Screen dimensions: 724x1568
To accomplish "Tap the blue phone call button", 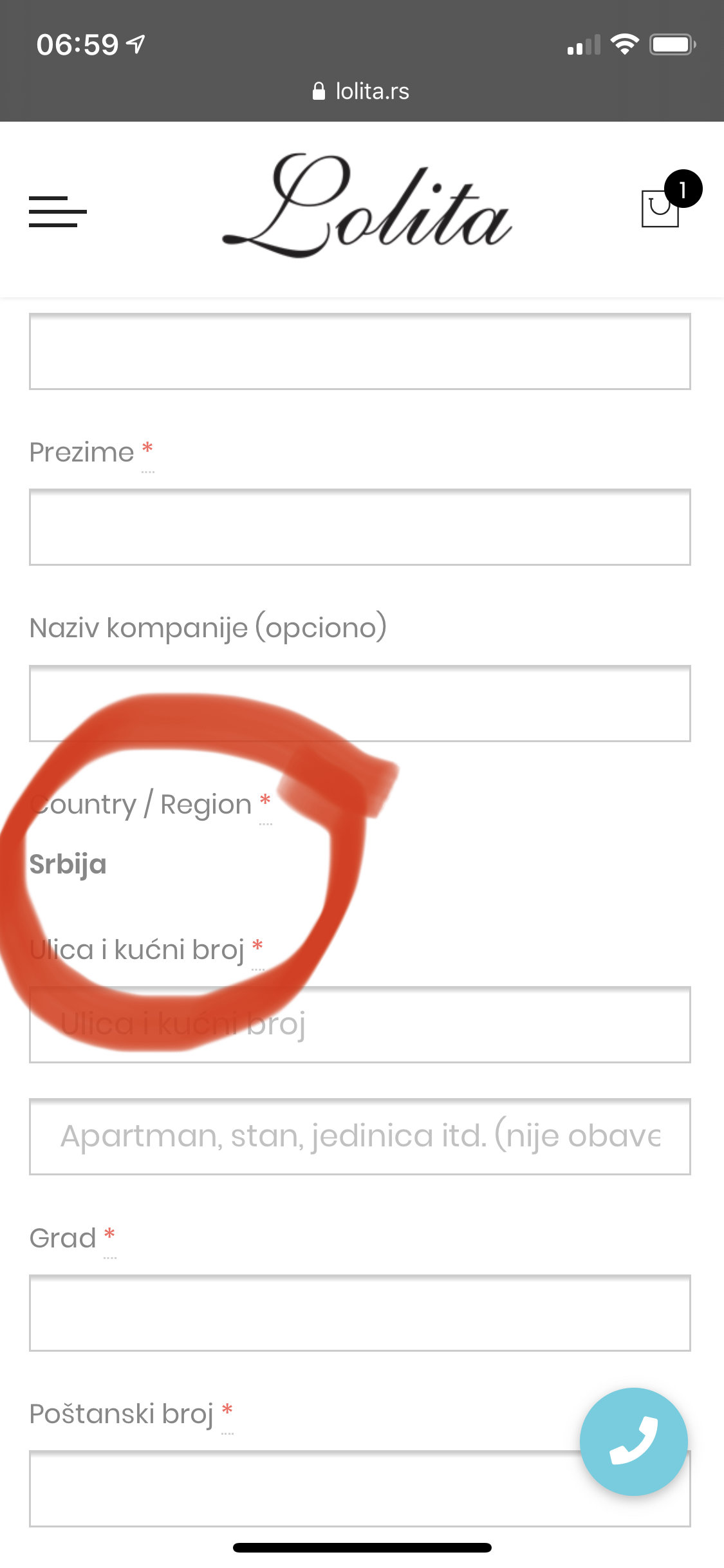I will (634, 1441).
